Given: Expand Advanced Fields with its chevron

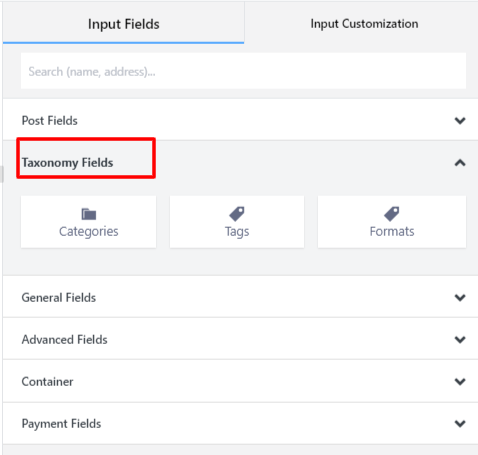Looking at the screenshot, I should (460, 339).
